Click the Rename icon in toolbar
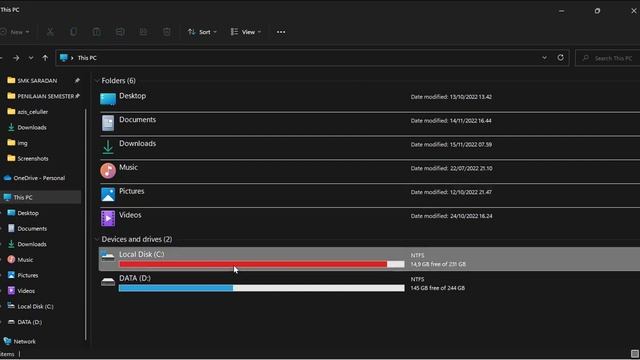 coord(120,32)
